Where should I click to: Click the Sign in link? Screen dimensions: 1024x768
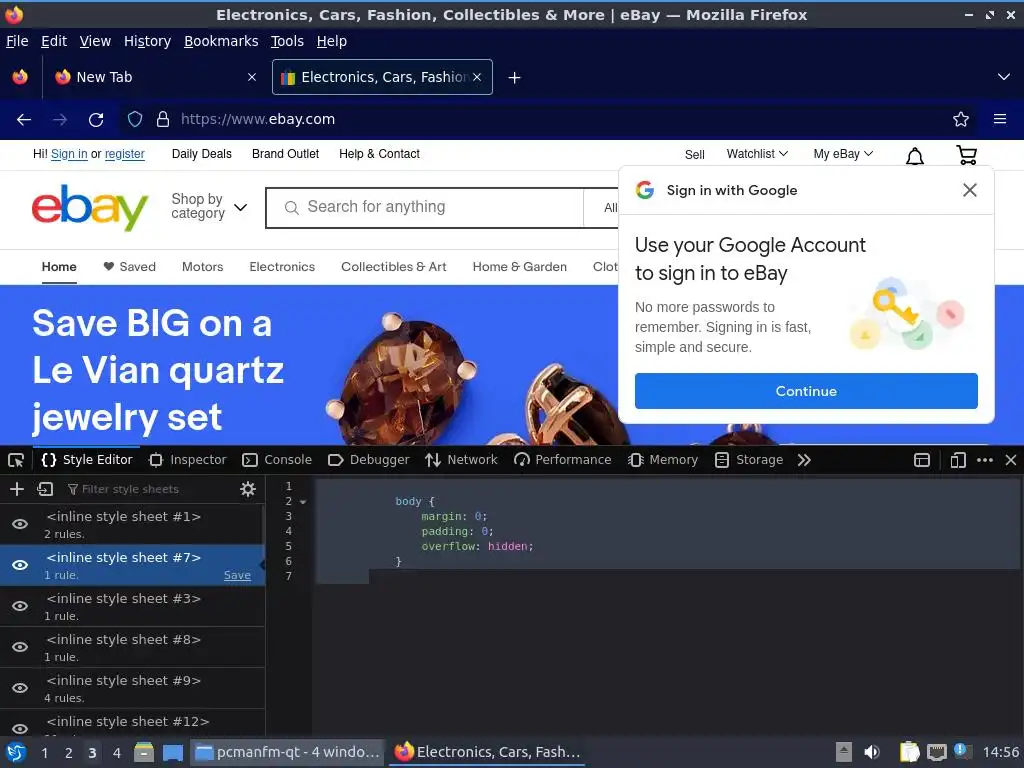pyautogui.click(x=69, y=154)
